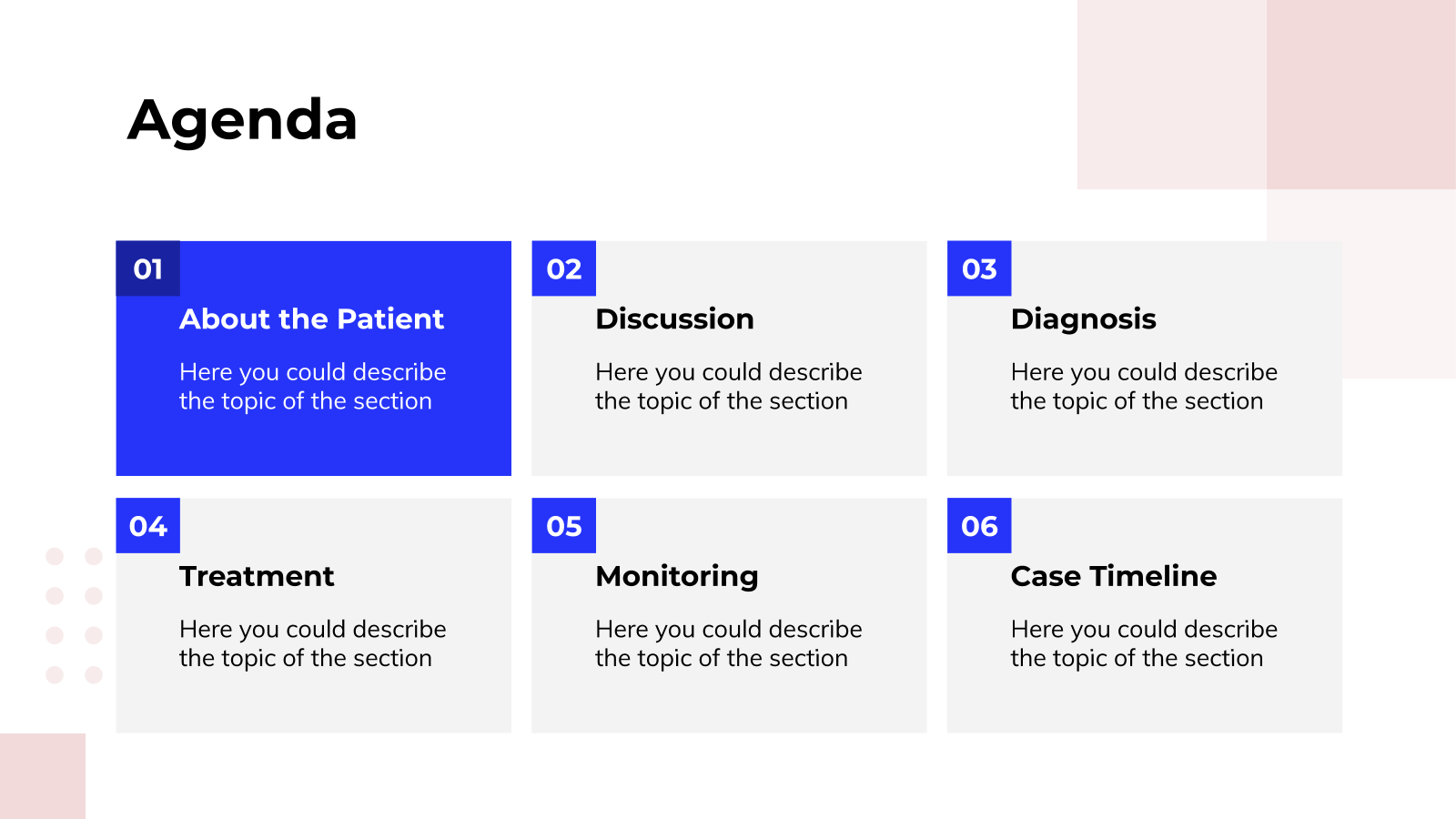
Task: Select the 04 number badge
Action: [147, 525]
